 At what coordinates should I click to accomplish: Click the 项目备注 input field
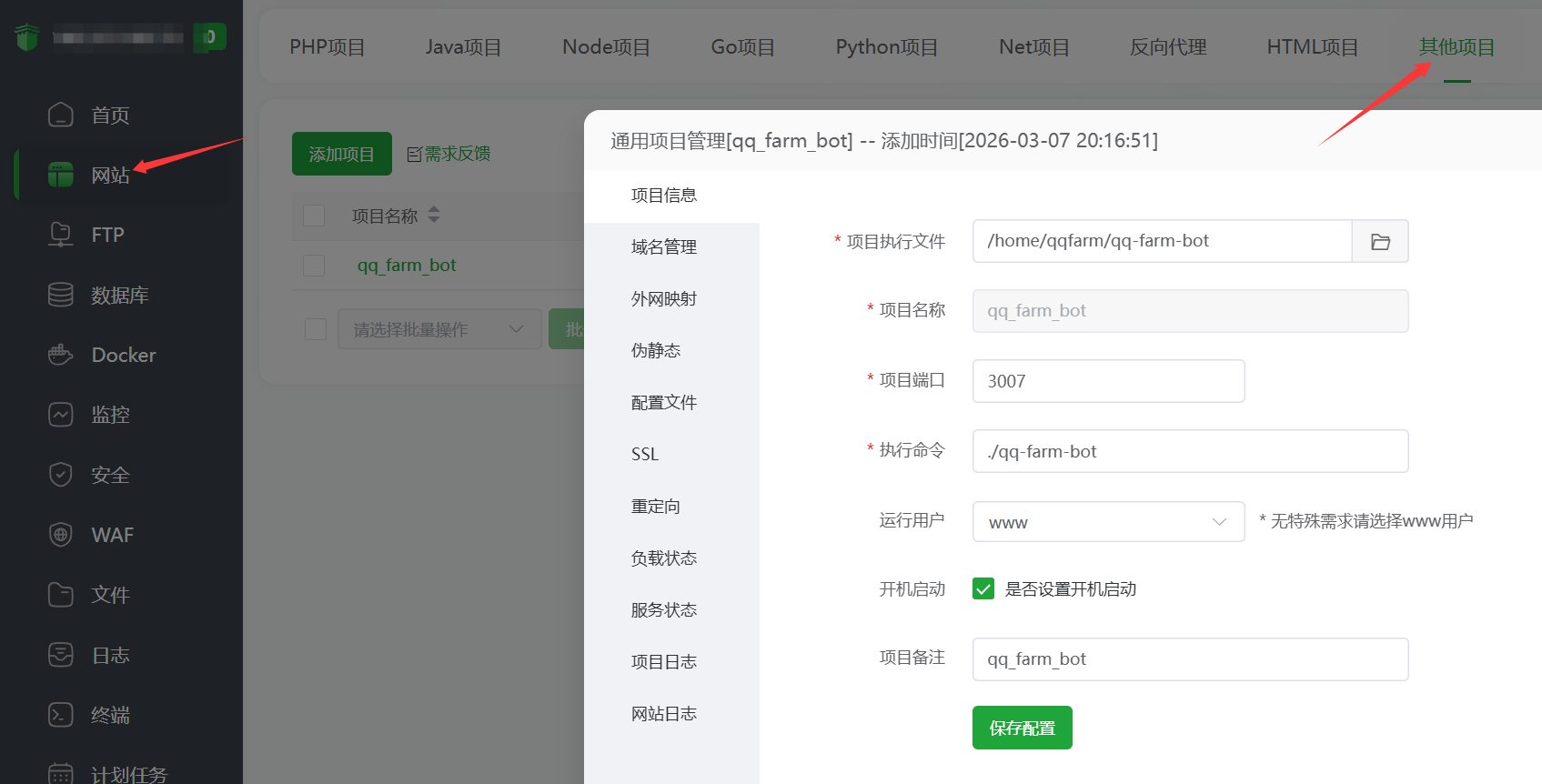click(x=1190, y=659)
